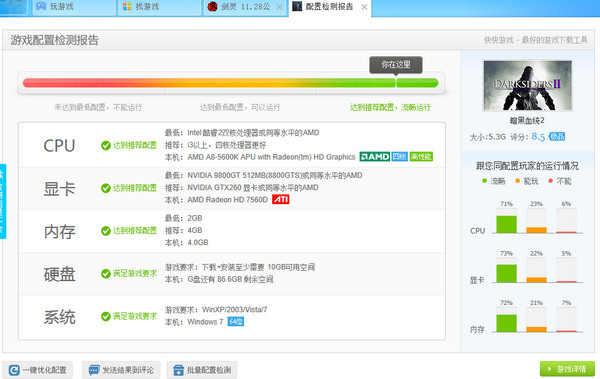Close the 配置检测报告 tab
The image size is (600, 379).
pos(364,7)
